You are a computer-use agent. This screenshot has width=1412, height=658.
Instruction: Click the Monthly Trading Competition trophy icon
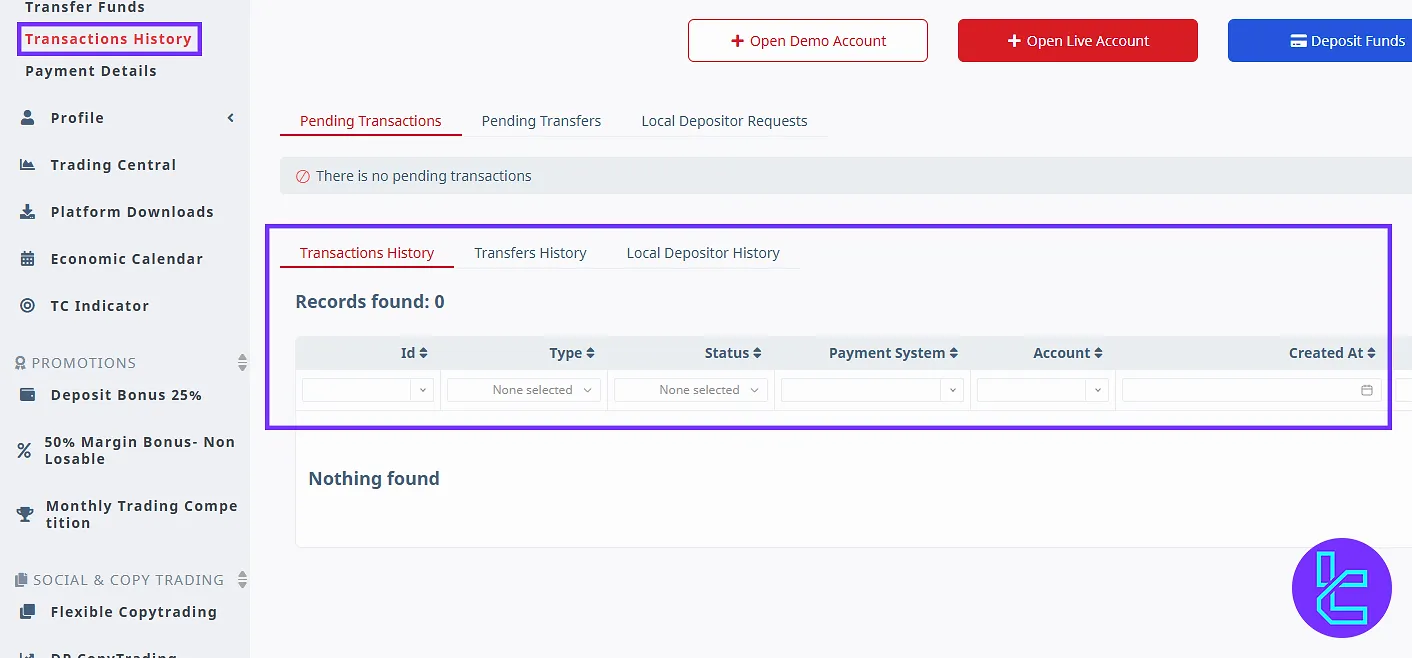click(25, 514)
